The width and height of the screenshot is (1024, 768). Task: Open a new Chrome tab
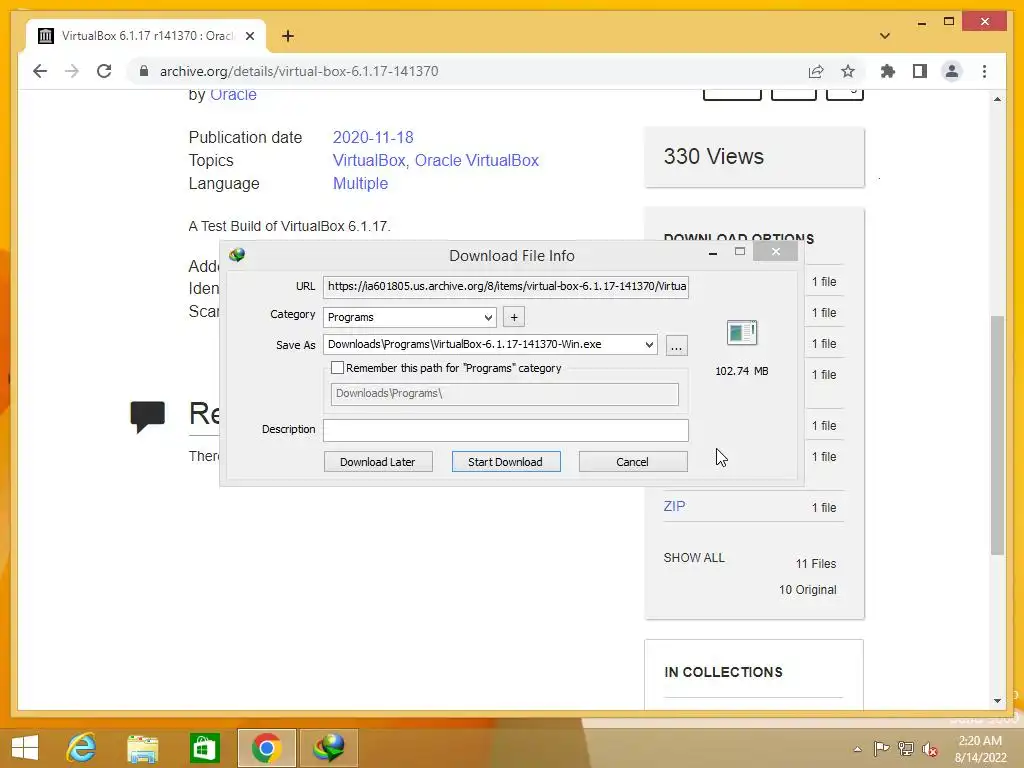click(x=288, y=36)
